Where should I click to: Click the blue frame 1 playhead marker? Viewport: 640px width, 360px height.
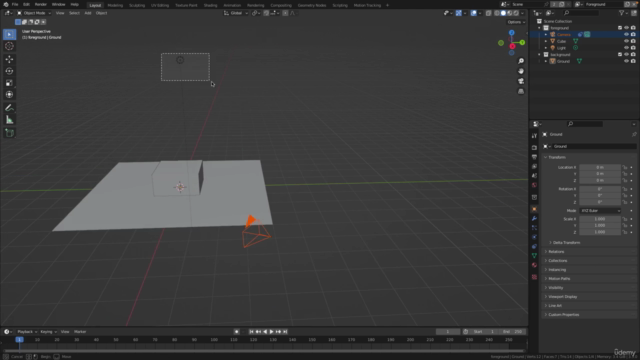click(x=19, y=340)
